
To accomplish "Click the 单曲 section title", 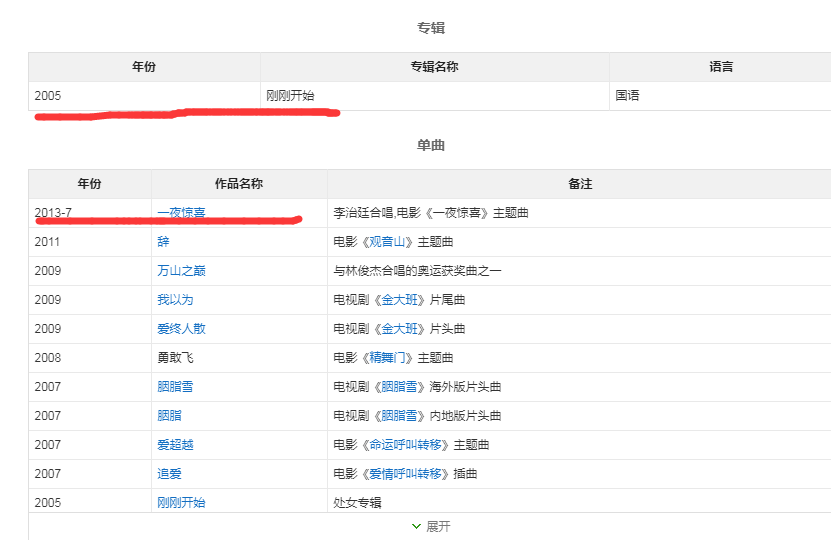I will pos(431,145).
